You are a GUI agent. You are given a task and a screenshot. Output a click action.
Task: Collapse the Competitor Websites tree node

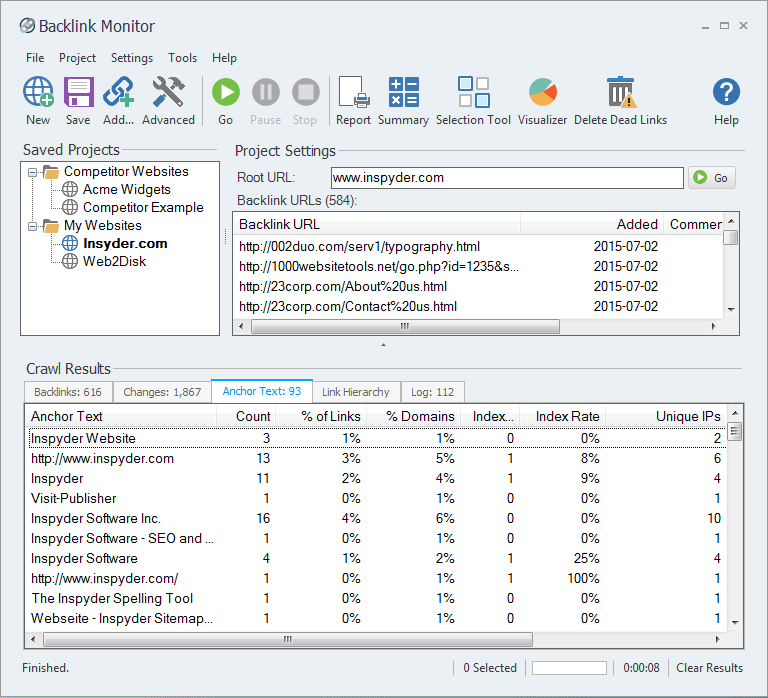pos(32,172)
